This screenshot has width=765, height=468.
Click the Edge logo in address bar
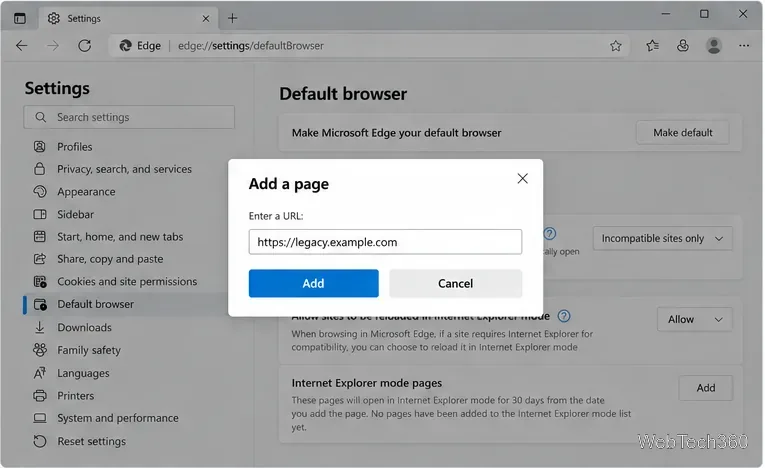(x=126, y=46)
